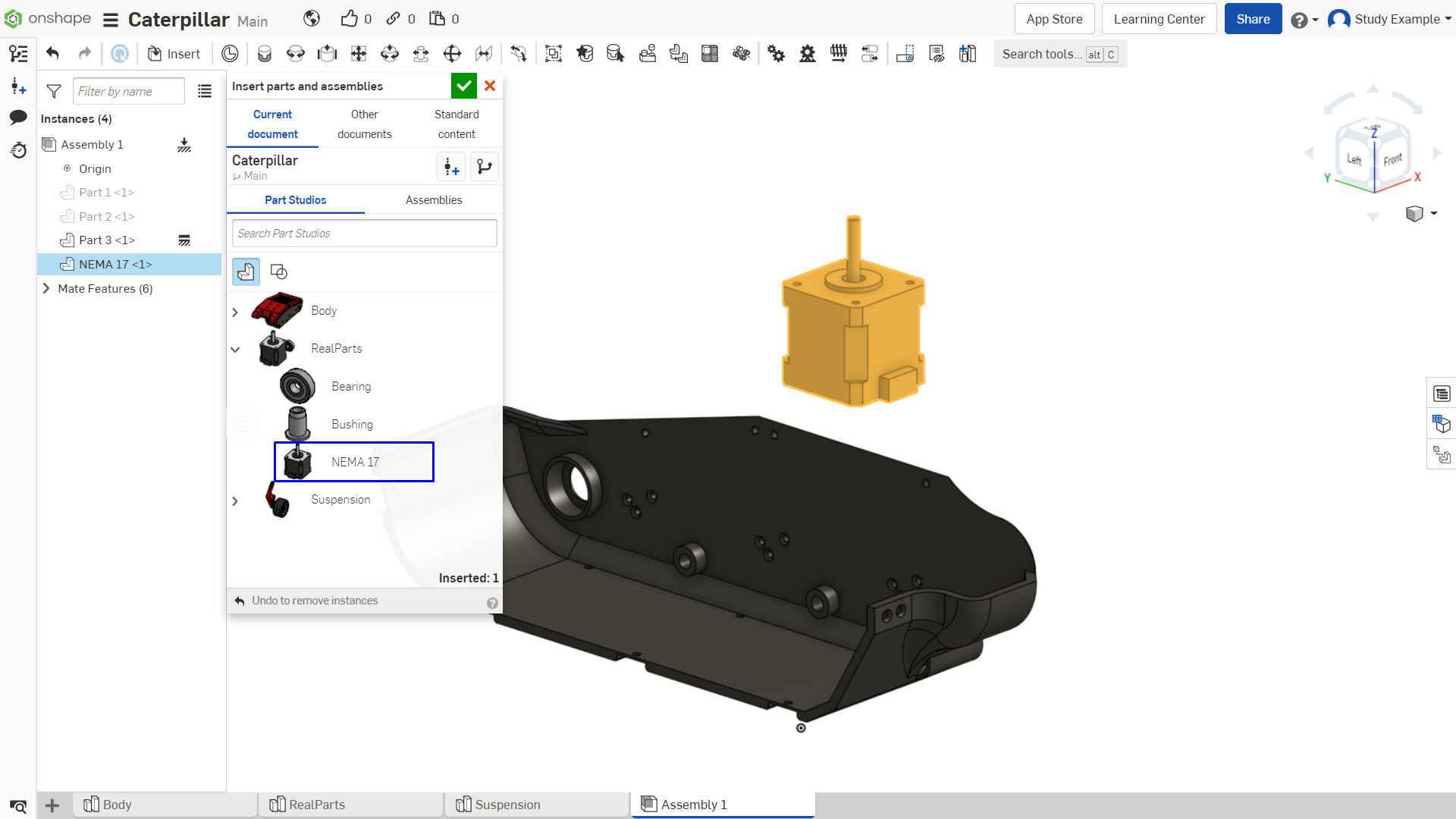Image resolution: width=1456 pixels, height=819 pixels.
Task: Switch to the Suspension bottom tab
Action: [537, 805]
